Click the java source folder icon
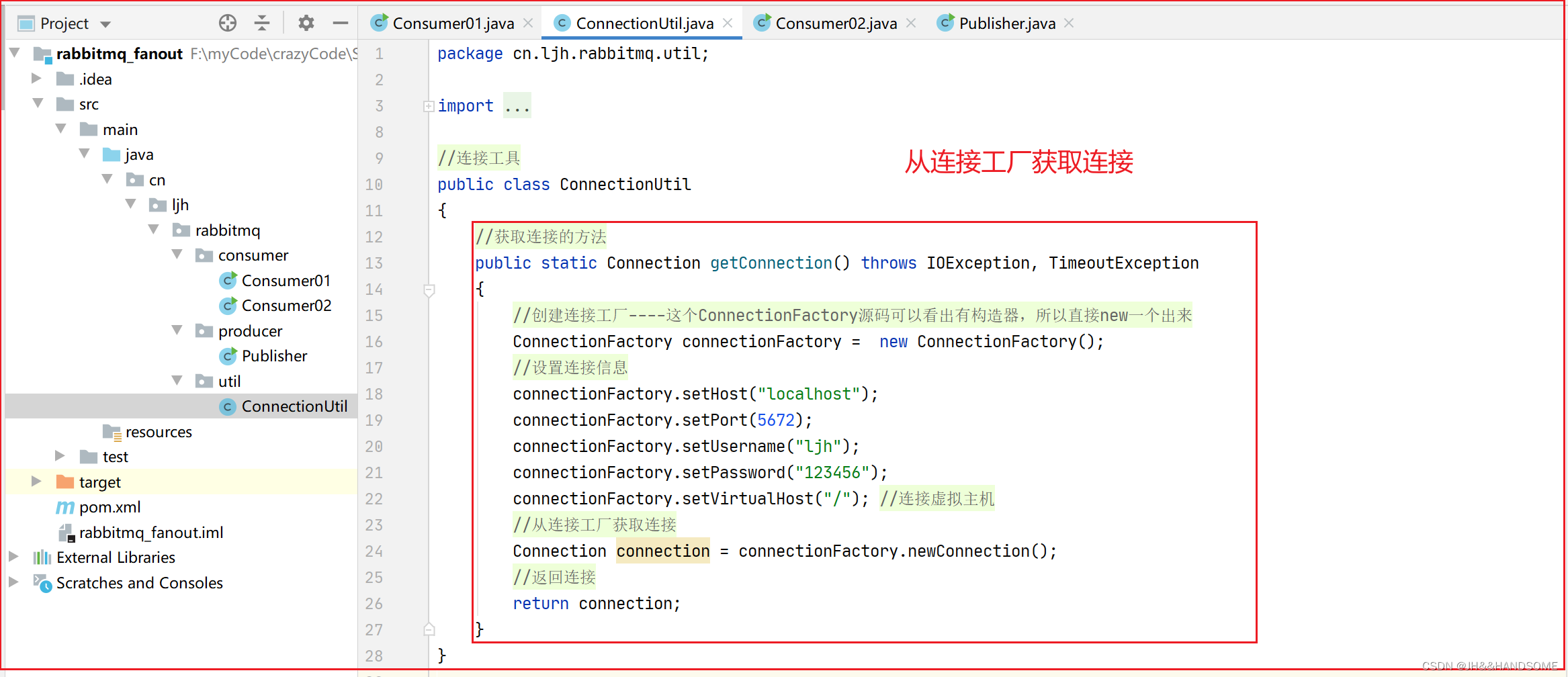The width and height of the screenshot is (1568, 677). (112, 154)
